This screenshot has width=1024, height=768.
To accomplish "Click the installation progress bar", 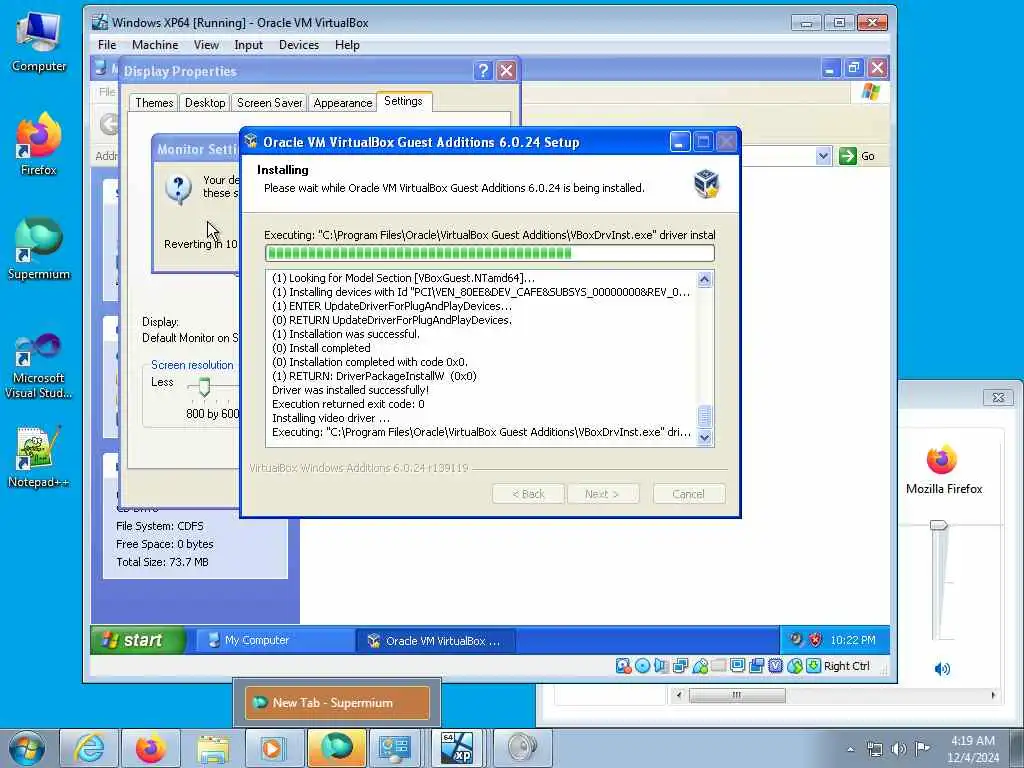I will click(489, 253).
